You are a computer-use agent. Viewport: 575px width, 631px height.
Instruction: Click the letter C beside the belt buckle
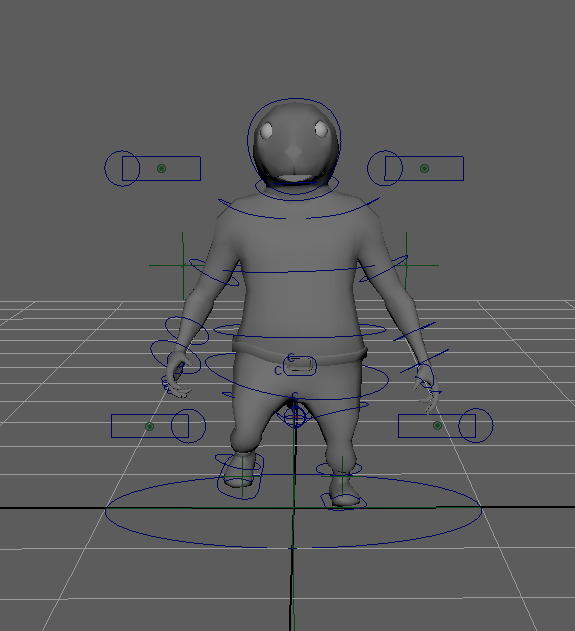coord(278,371)
